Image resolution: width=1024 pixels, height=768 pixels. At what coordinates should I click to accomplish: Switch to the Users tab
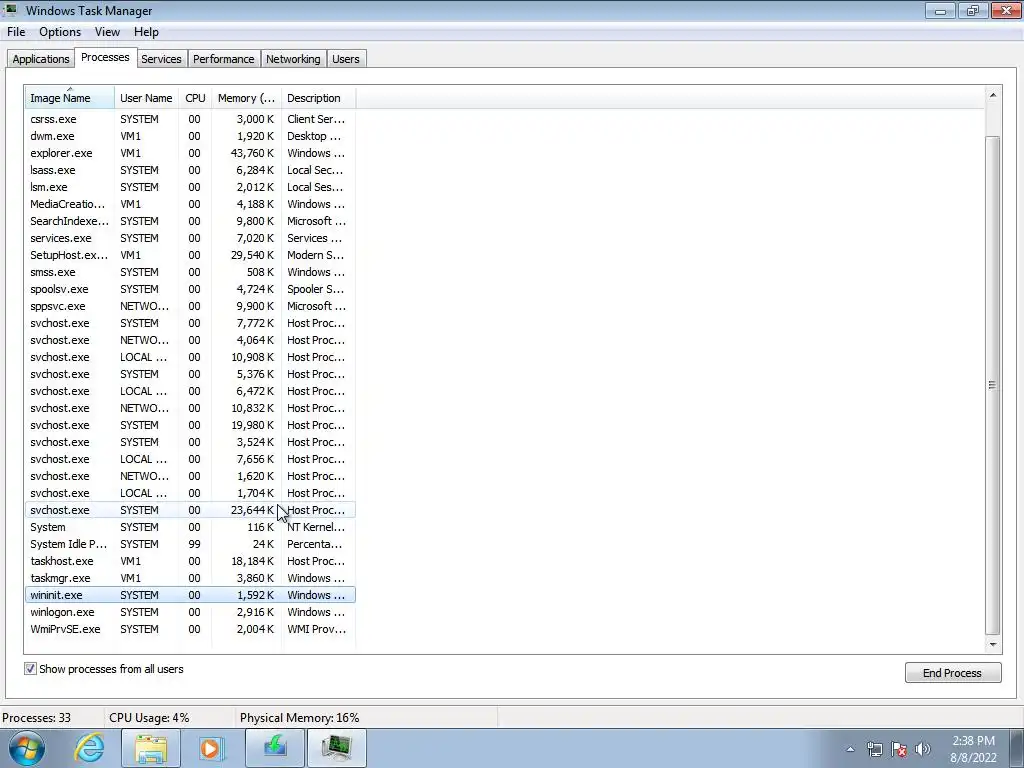coord(345,59)
